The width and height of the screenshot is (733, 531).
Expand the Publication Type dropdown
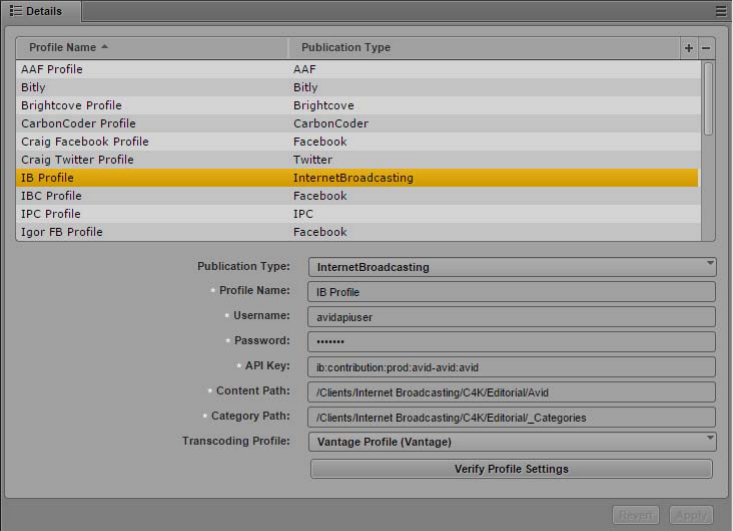(x=513, y=267)
